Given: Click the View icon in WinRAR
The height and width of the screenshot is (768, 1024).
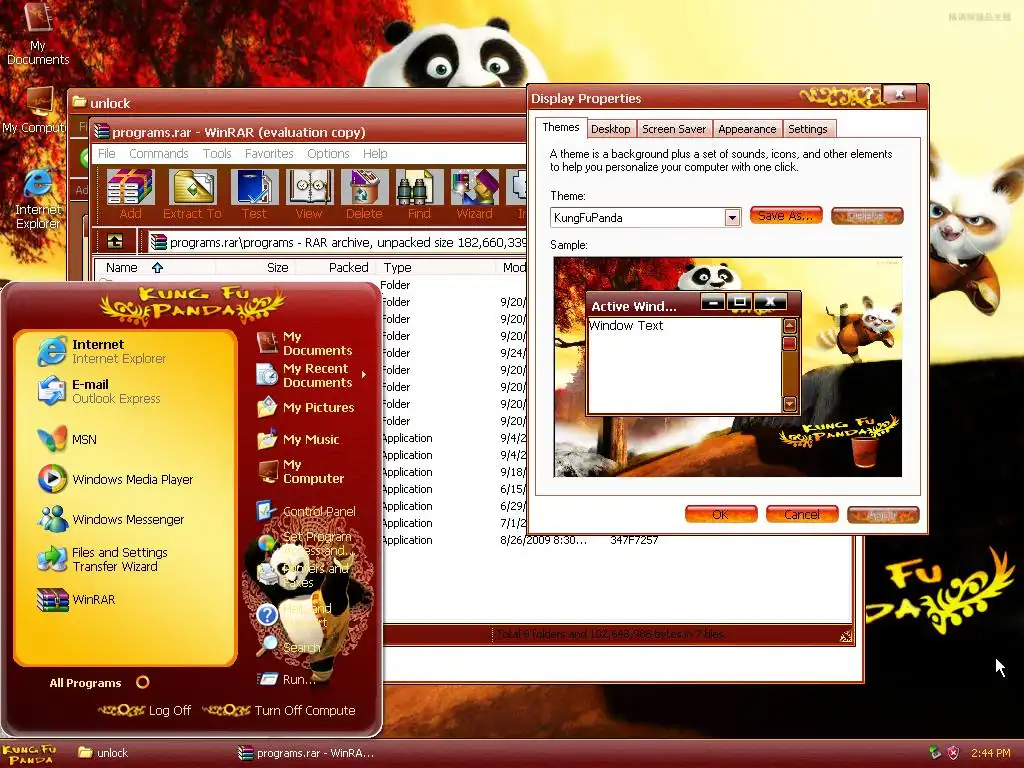Looking at the screenshot, I should point(309,193).
